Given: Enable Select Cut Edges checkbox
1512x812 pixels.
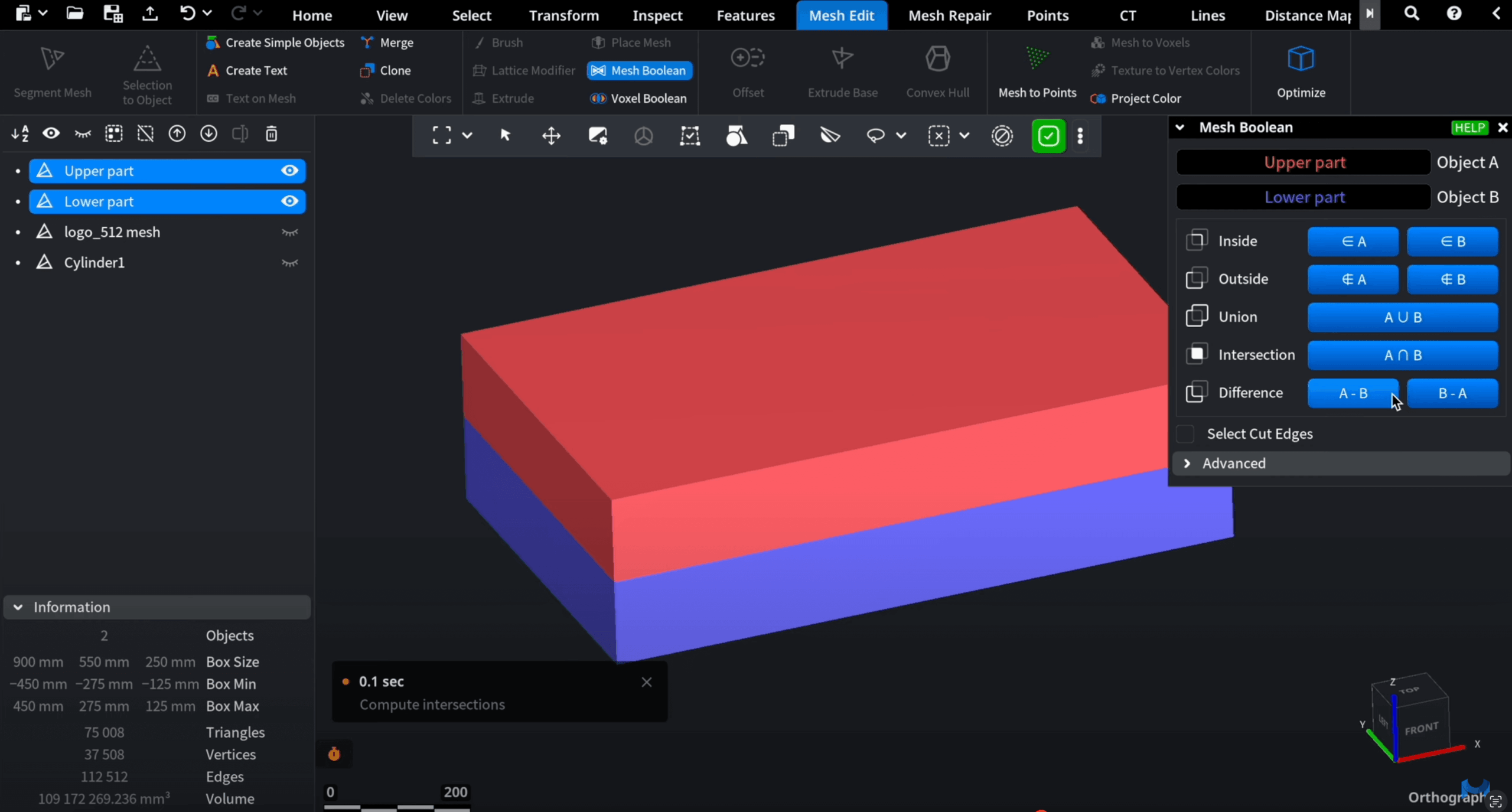Looking at the screenshot, I should (x=1185, y=434).
